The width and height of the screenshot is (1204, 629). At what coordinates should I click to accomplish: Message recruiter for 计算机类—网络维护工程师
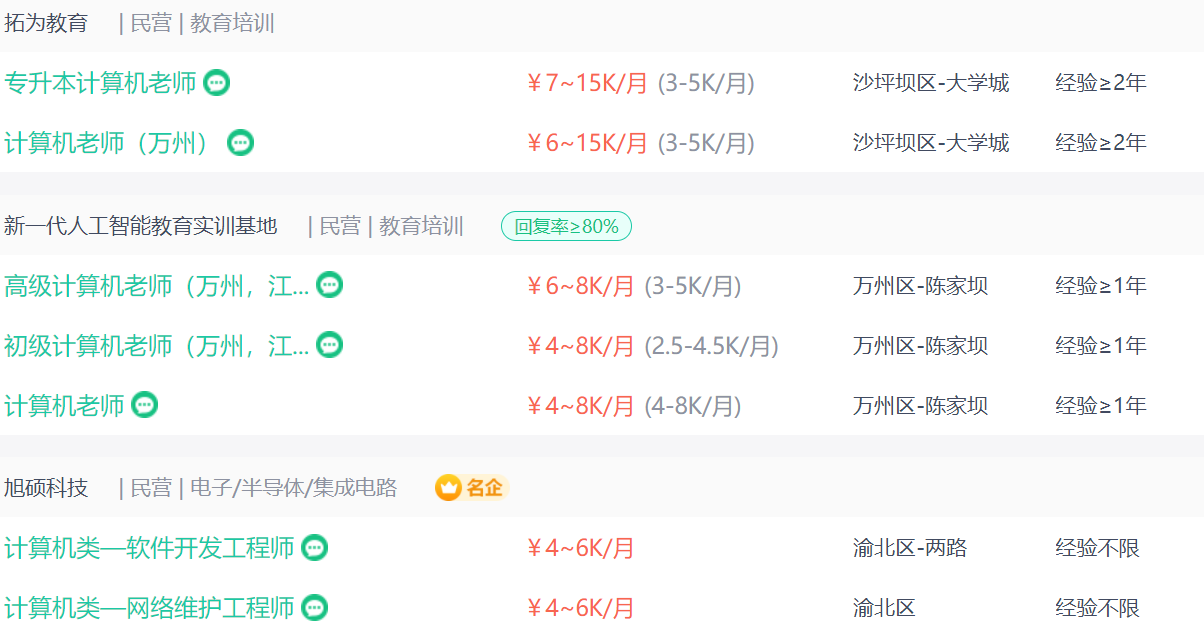pyautogui.click(x=315, y=607)
